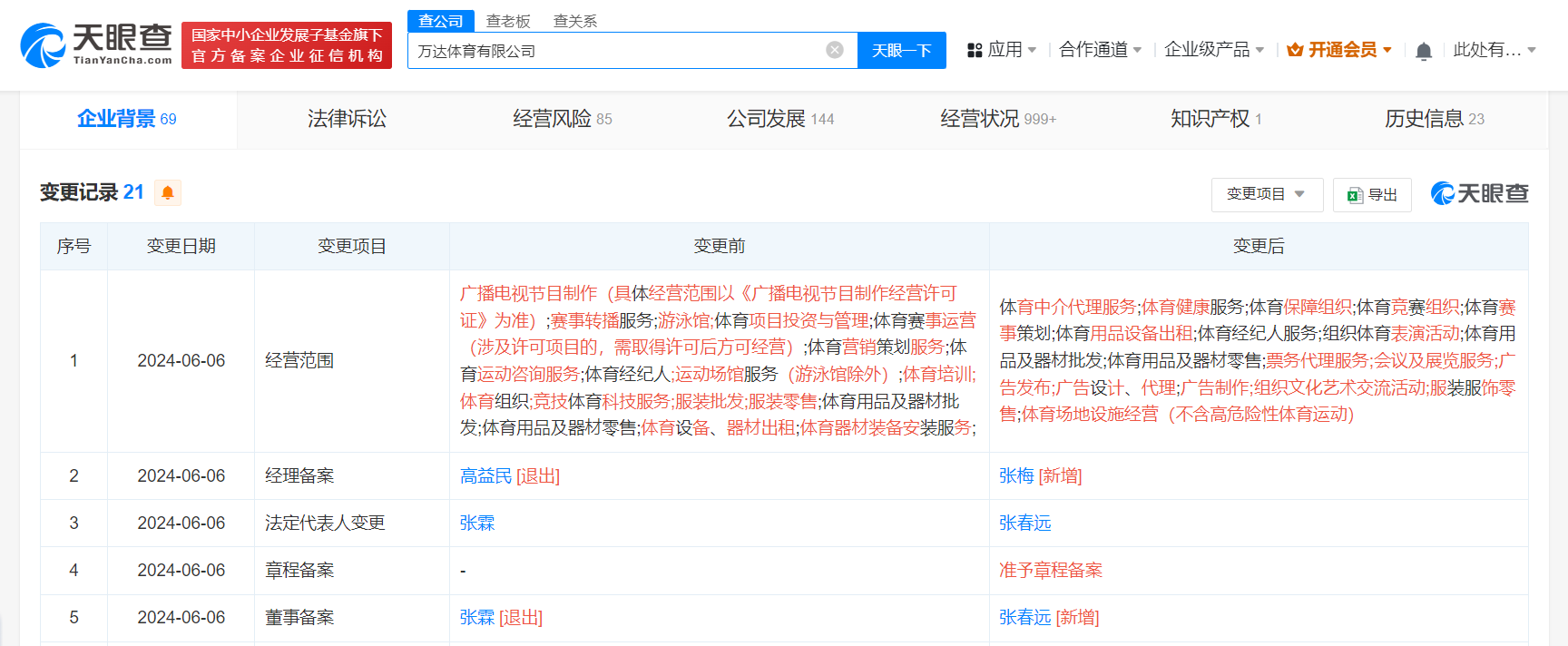This screenshot has width=1568, height=646.
Task: Click the apps grid icon
Action: 975,50
